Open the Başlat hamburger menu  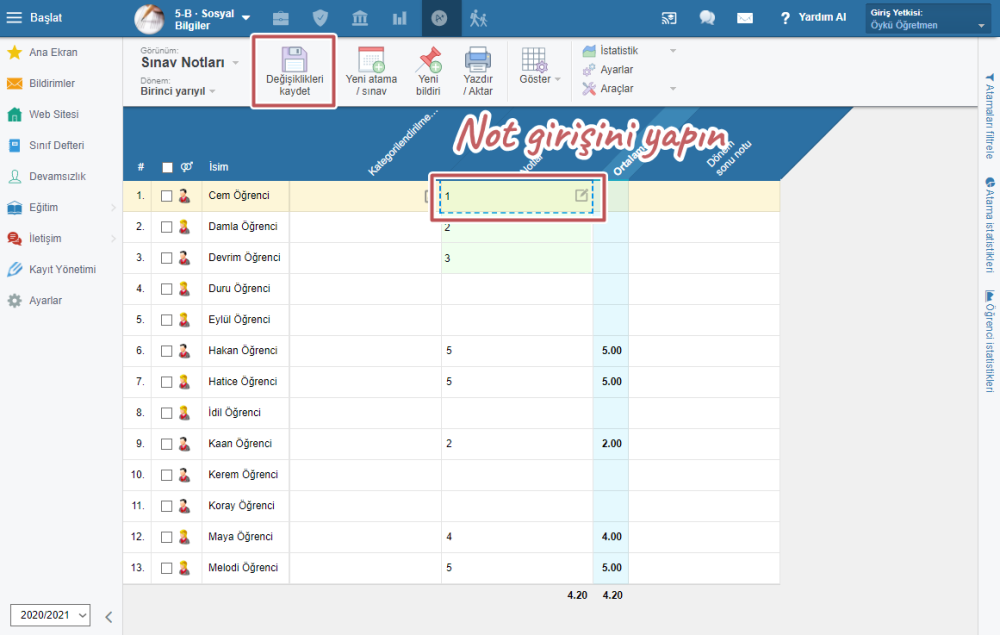pyautogui.click(x=14, y=18)
